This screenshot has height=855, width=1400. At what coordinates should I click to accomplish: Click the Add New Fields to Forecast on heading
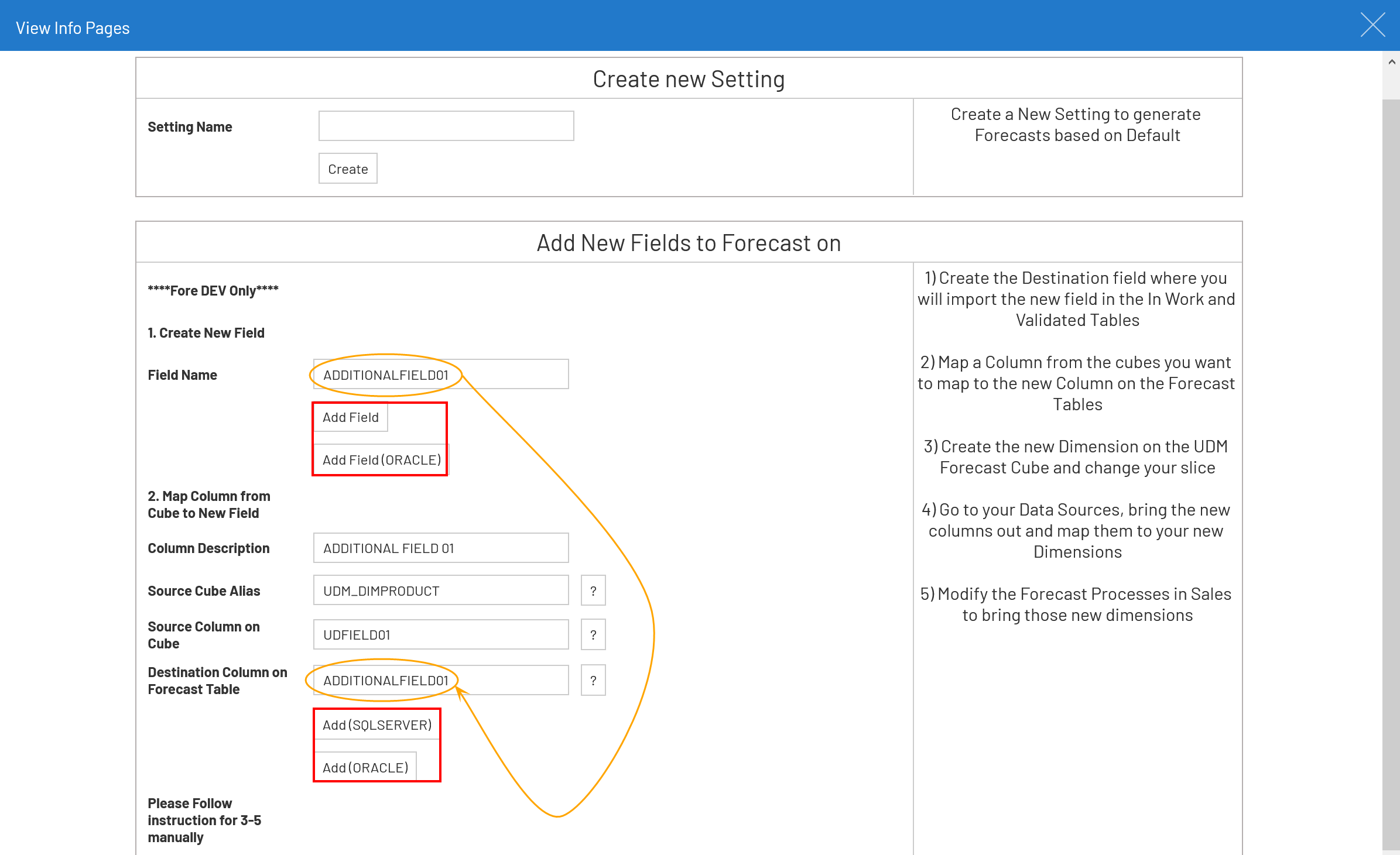689,243
